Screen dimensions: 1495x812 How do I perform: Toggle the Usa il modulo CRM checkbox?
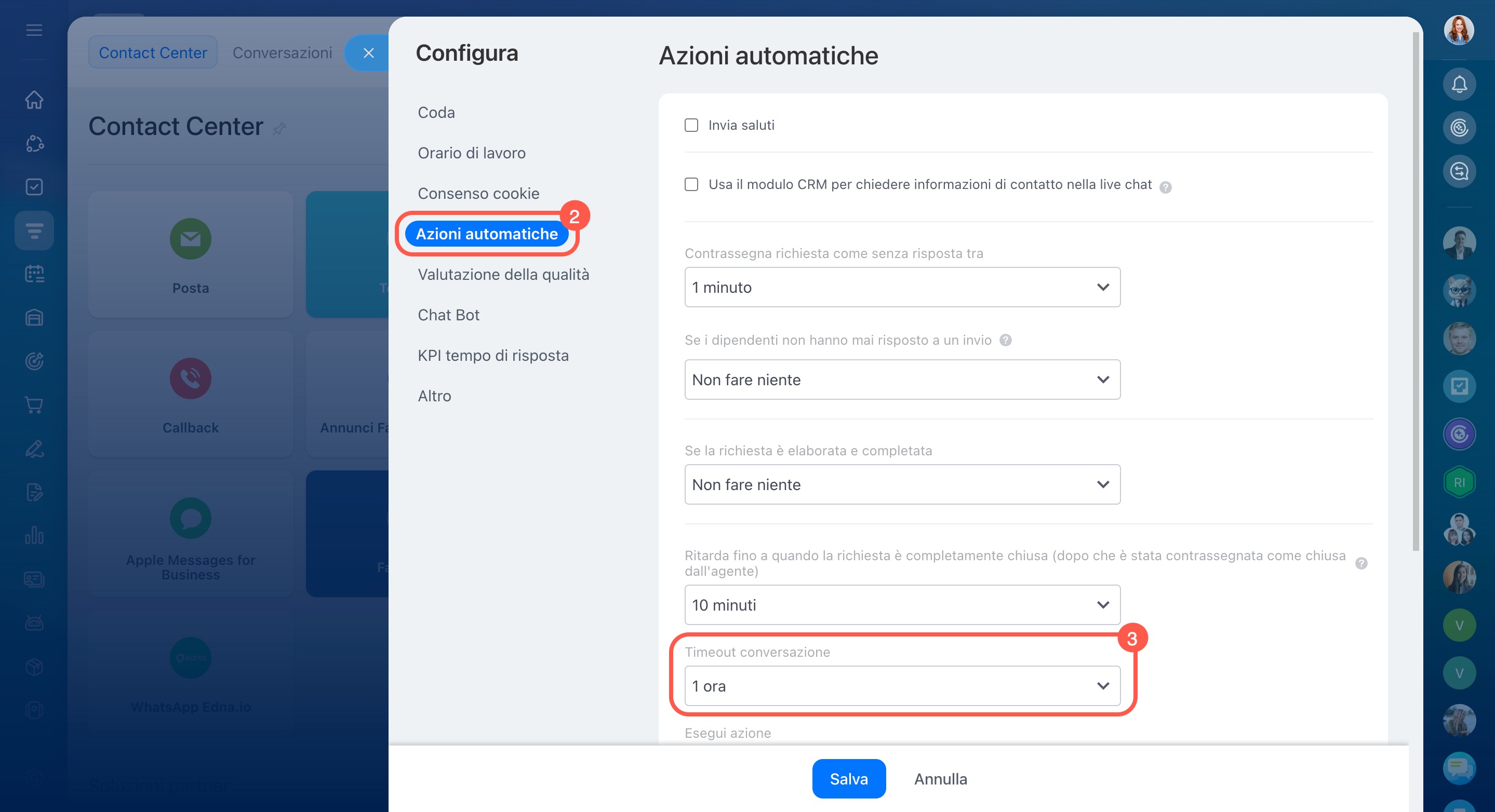pyautogui.click(x=691, y=184)
